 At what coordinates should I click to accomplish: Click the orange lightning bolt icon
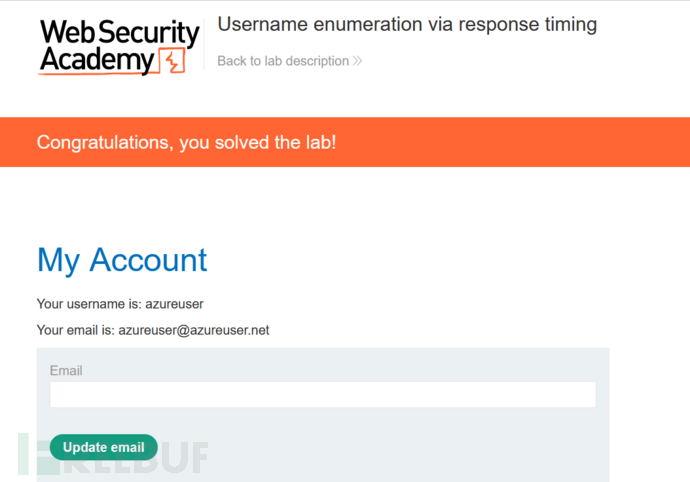pyautogui.click(x=174, y=64)
